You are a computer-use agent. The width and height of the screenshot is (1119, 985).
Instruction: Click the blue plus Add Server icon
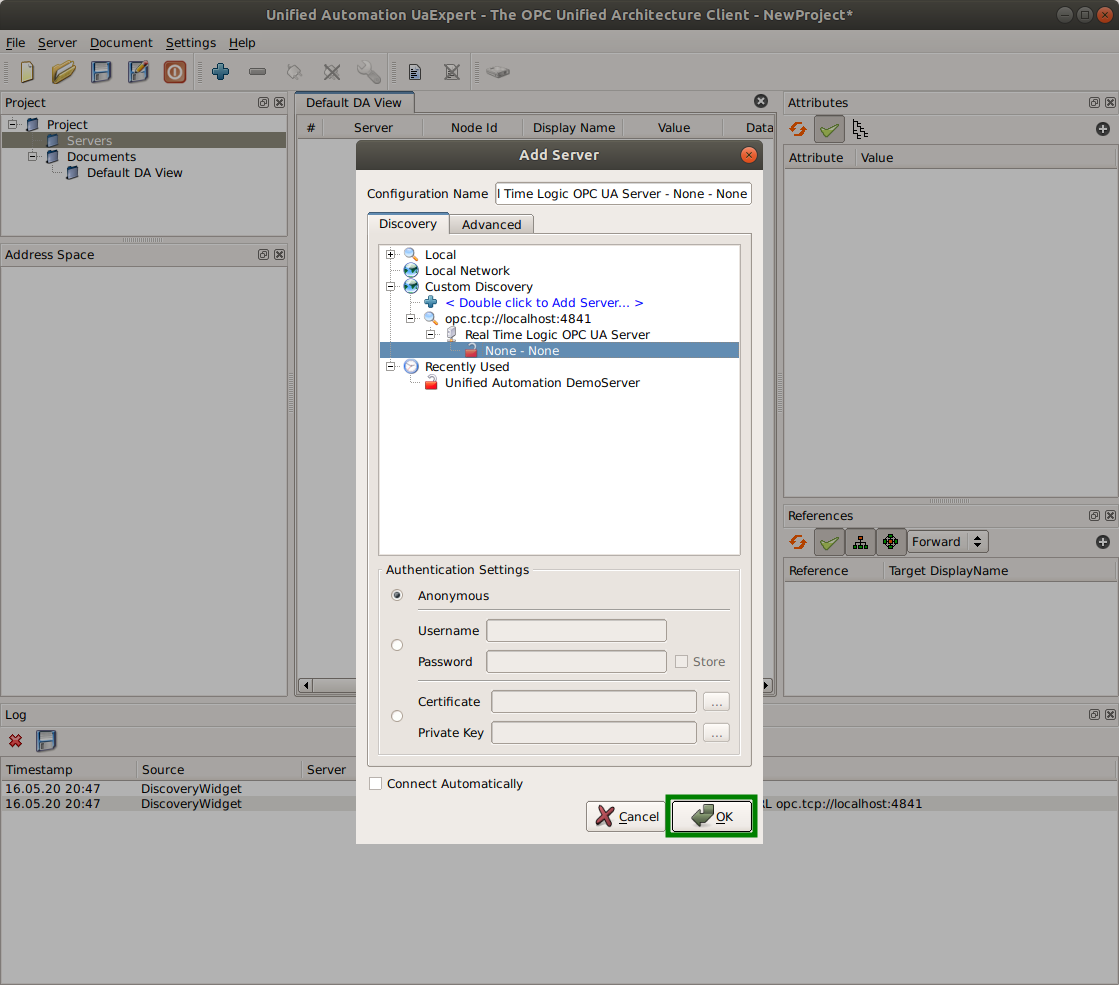pyautogui.click(x=221, y=71)
